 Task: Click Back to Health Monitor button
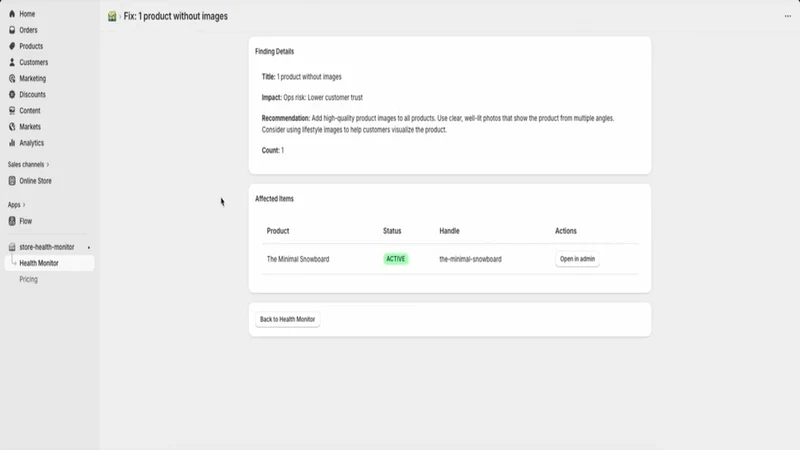(x=287, y=319)
